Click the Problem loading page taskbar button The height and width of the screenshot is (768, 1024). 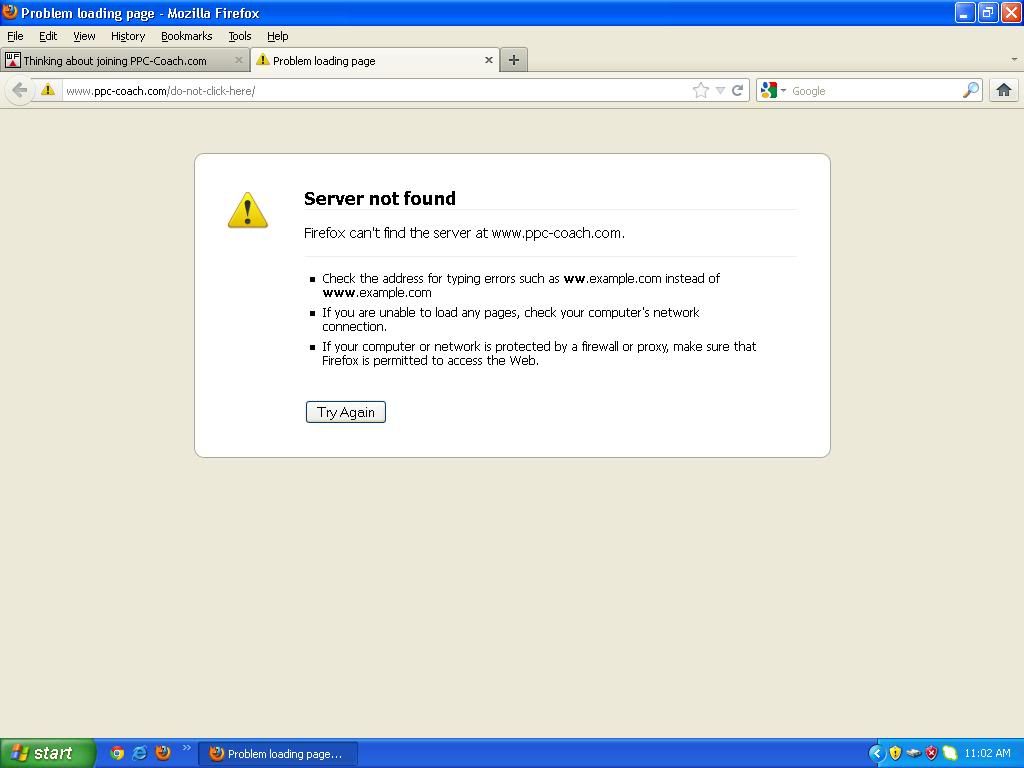pyautogui.click(x=278, y=754)
